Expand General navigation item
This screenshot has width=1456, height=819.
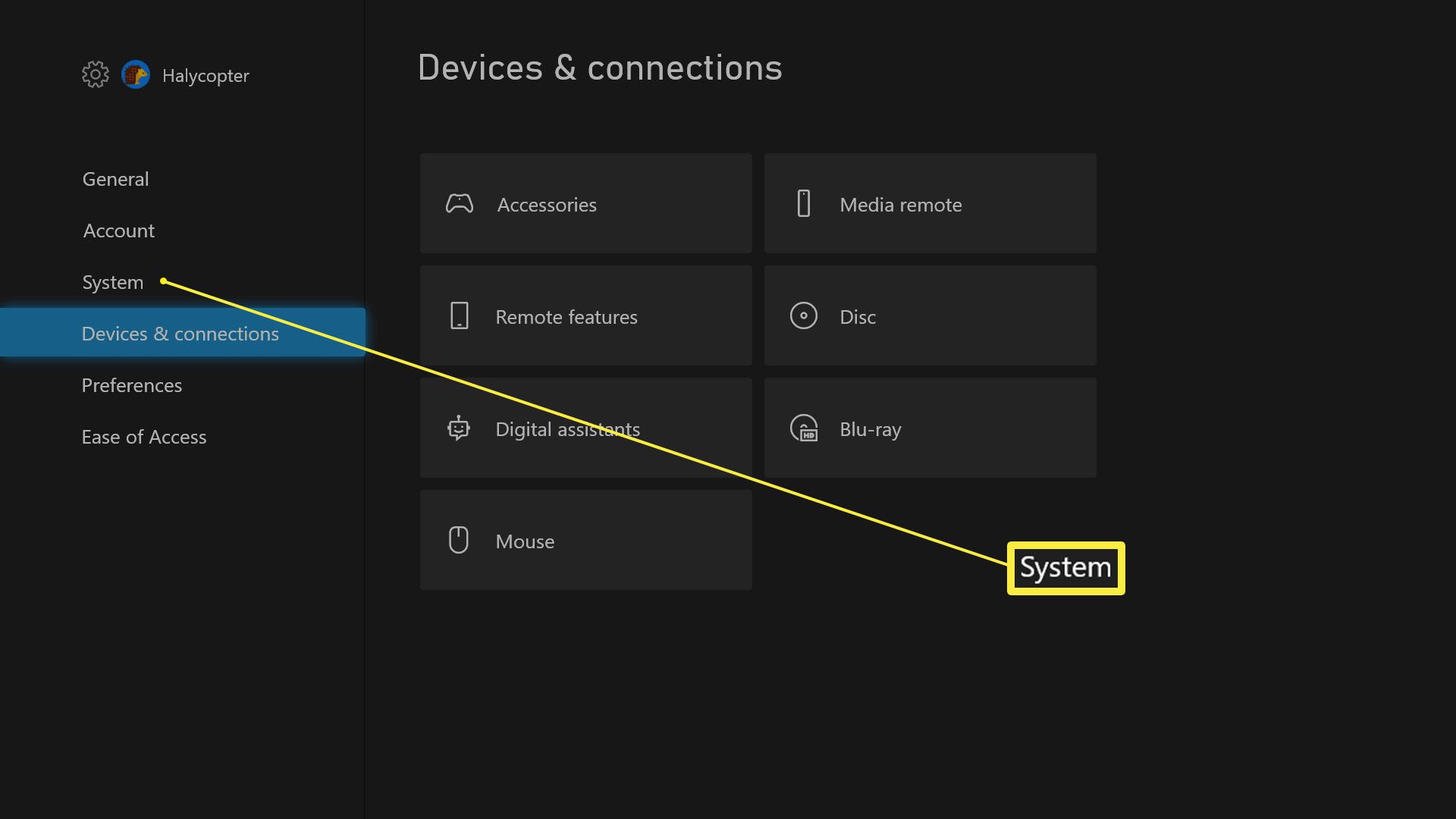click(115, 178)
